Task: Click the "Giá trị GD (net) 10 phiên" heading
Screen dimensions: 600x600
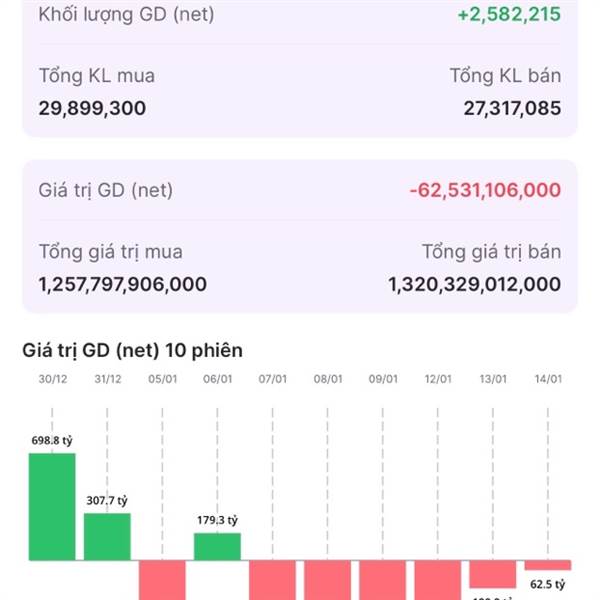Action: click(132, 350)
